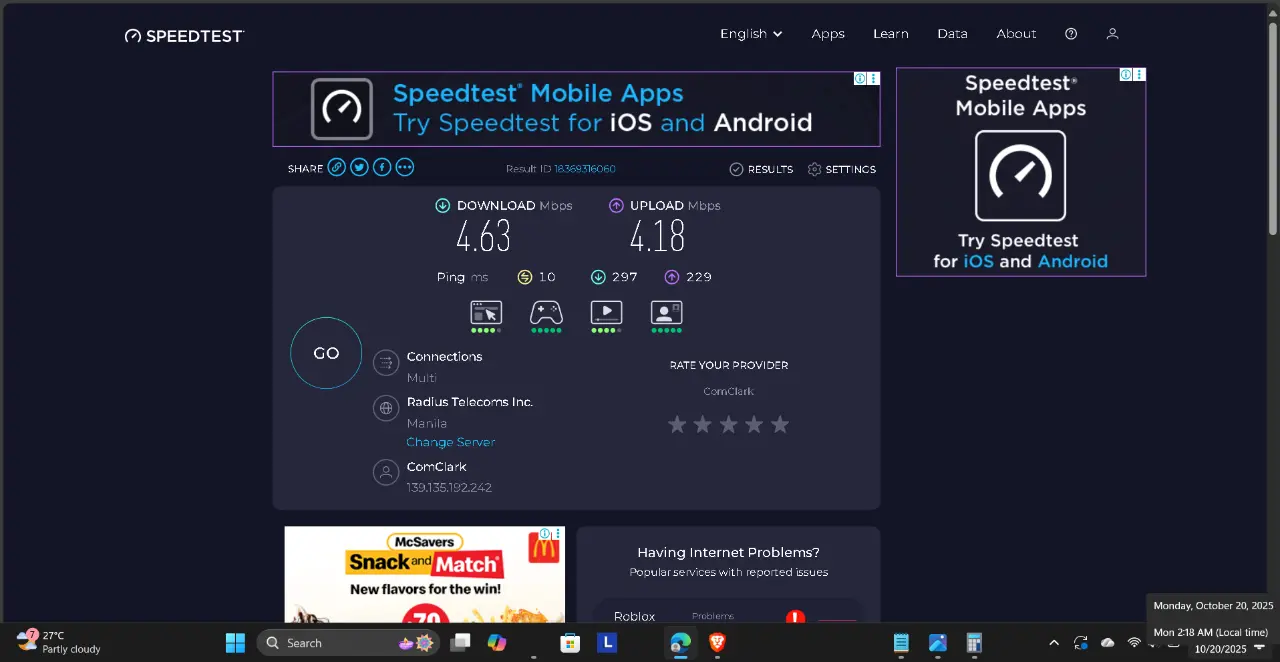Click the 4.63 download speed value
This screenshot has width=1280, height=662.
[x=484, y=237]
